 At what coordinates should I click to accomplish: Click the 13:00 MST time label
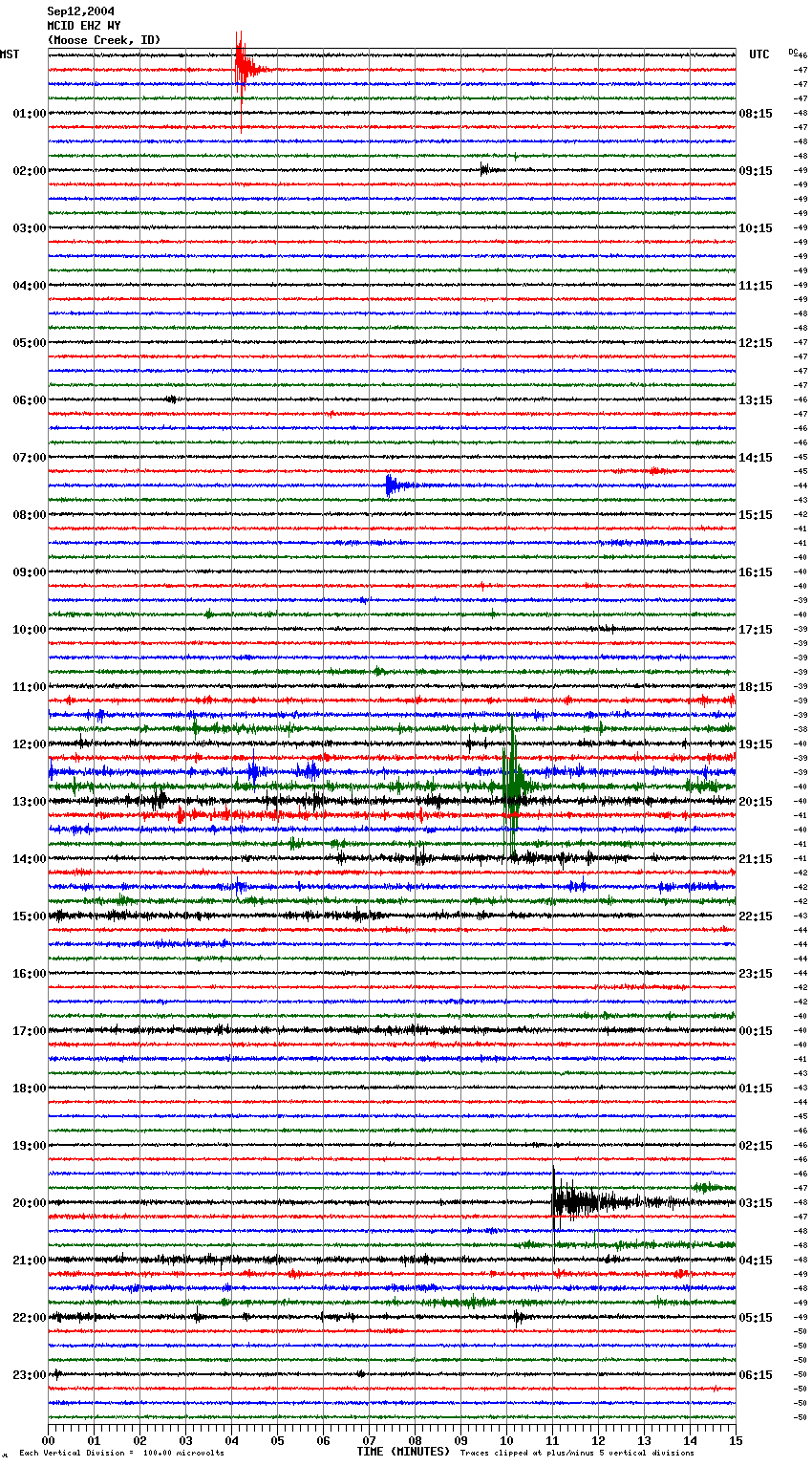[29, 802]
